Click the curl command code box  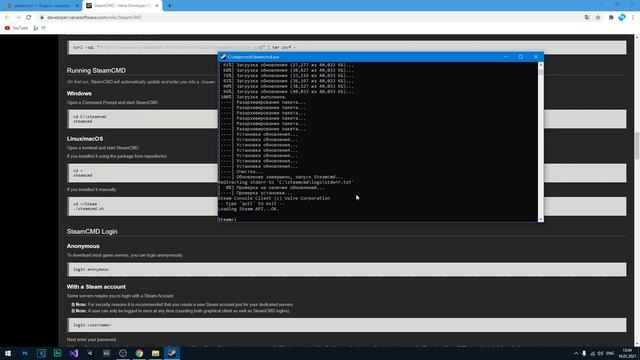[347, 47]
